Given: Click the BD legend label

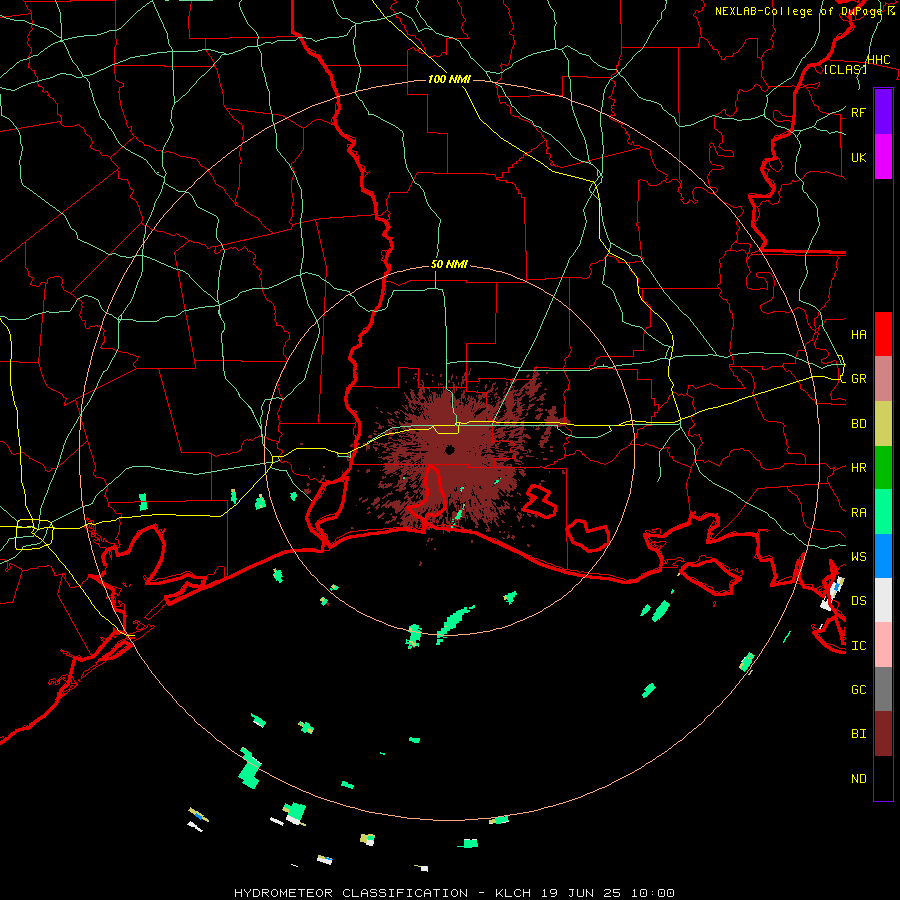Looking at the screenshot, I should tap(858, 424).
